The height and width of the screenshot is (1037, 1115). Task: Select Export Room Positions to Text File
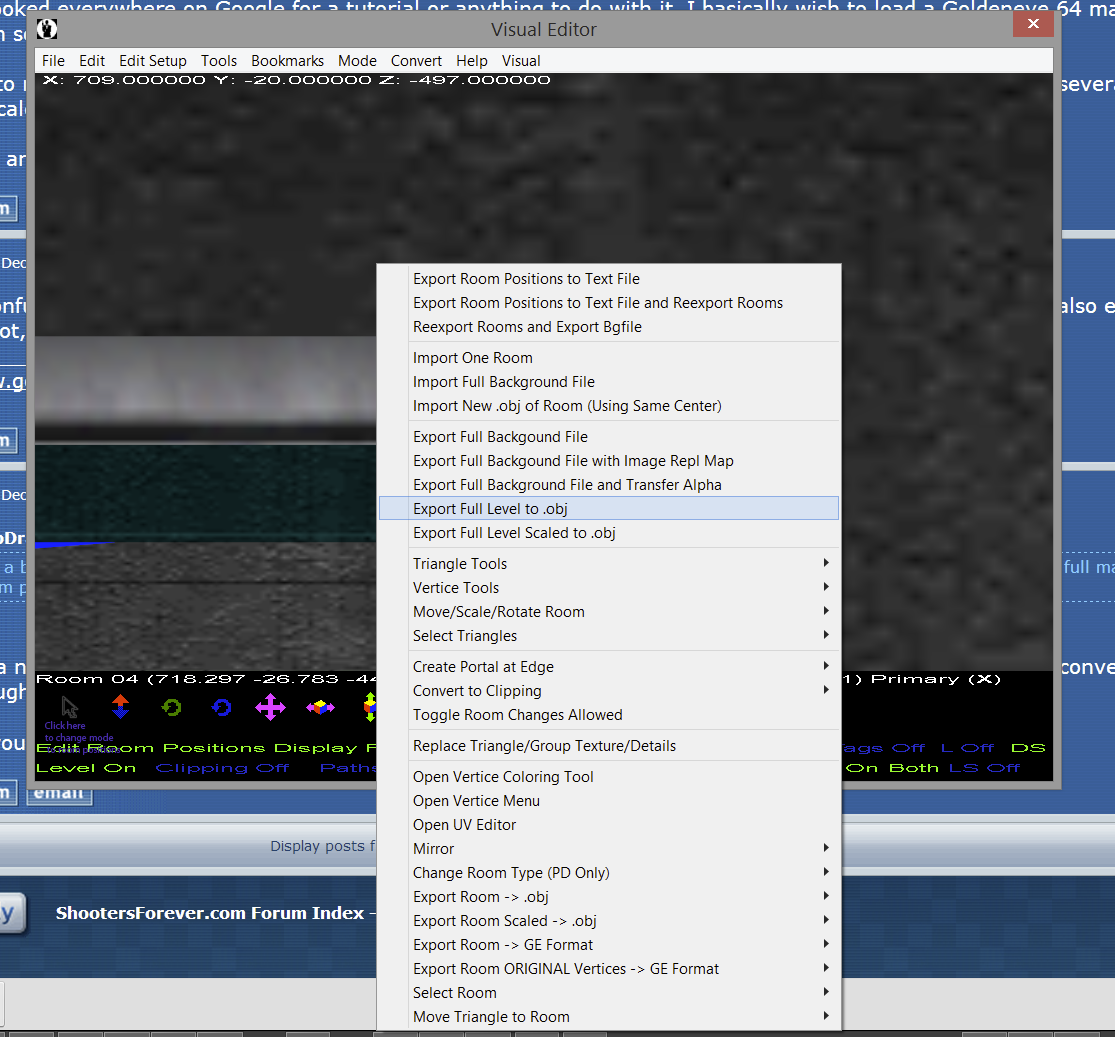pyautogui.click(x=609, y=280)
